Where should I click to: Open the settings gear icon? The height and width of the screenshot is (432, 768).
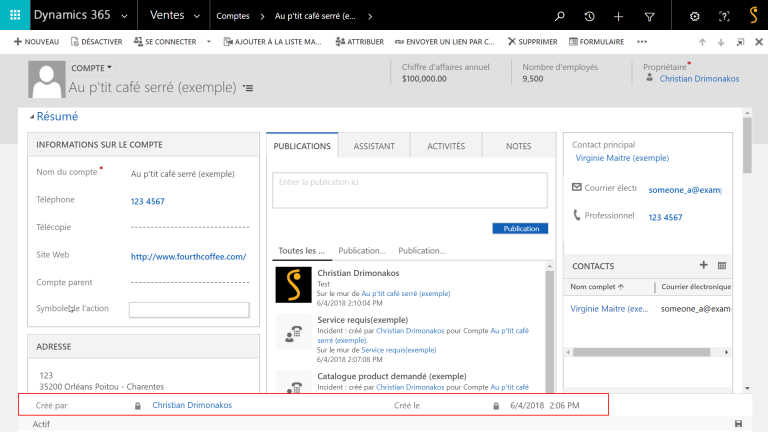click(695, 16)
